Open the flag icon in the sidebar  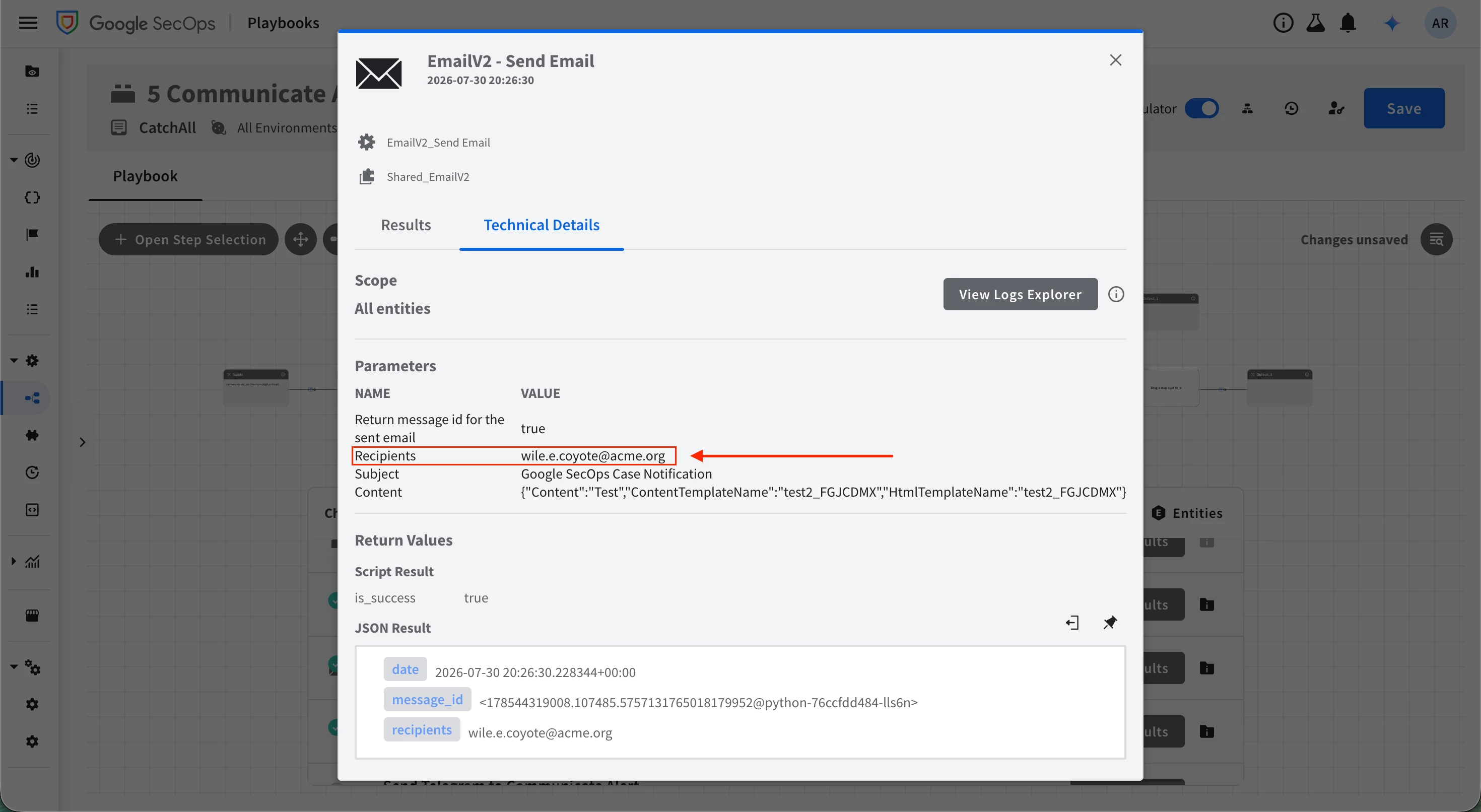click(32, 235)
